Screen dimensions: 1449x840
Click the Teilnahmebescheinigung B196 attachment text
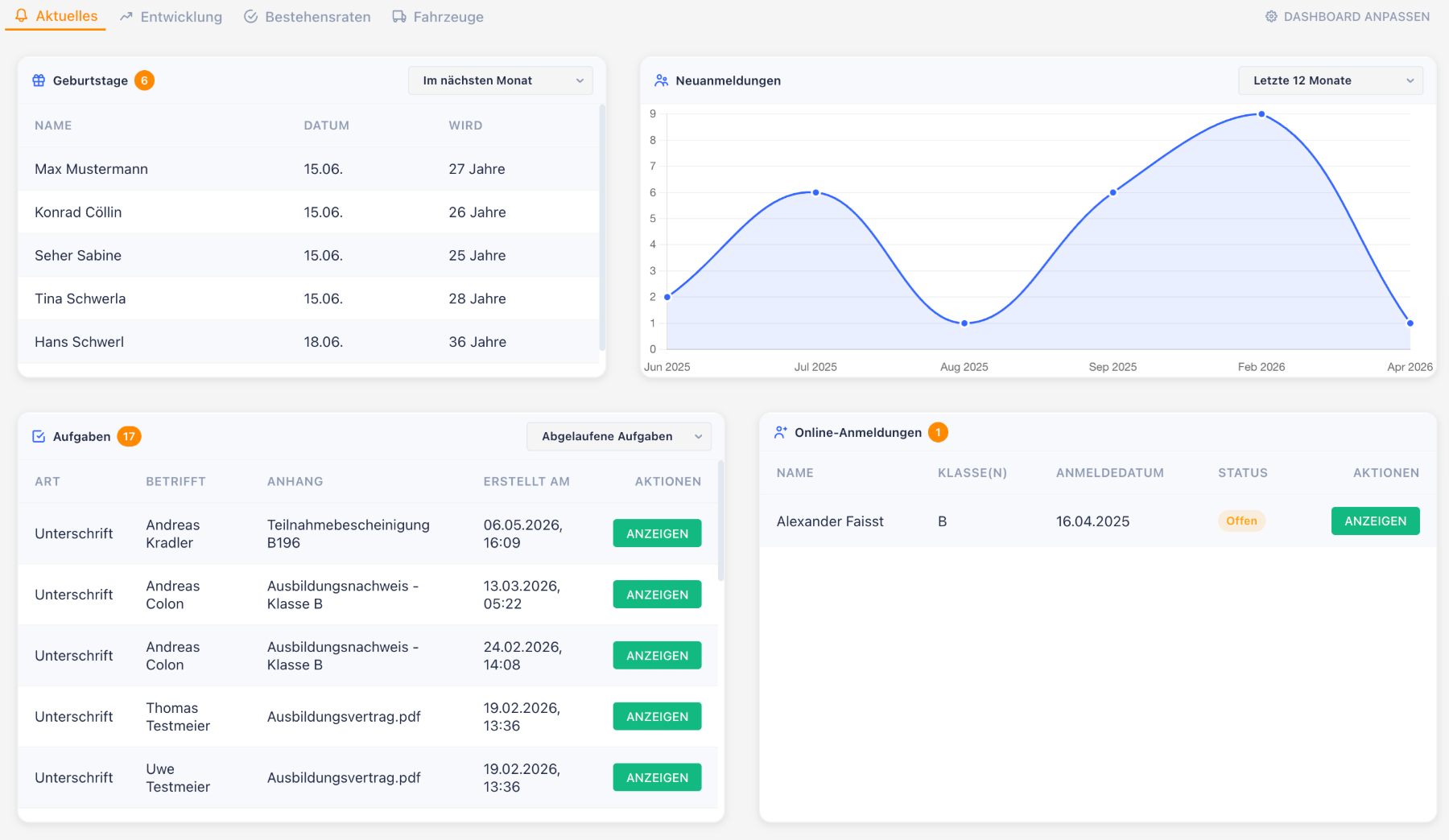pyautogui.click(x=349, y=534)
